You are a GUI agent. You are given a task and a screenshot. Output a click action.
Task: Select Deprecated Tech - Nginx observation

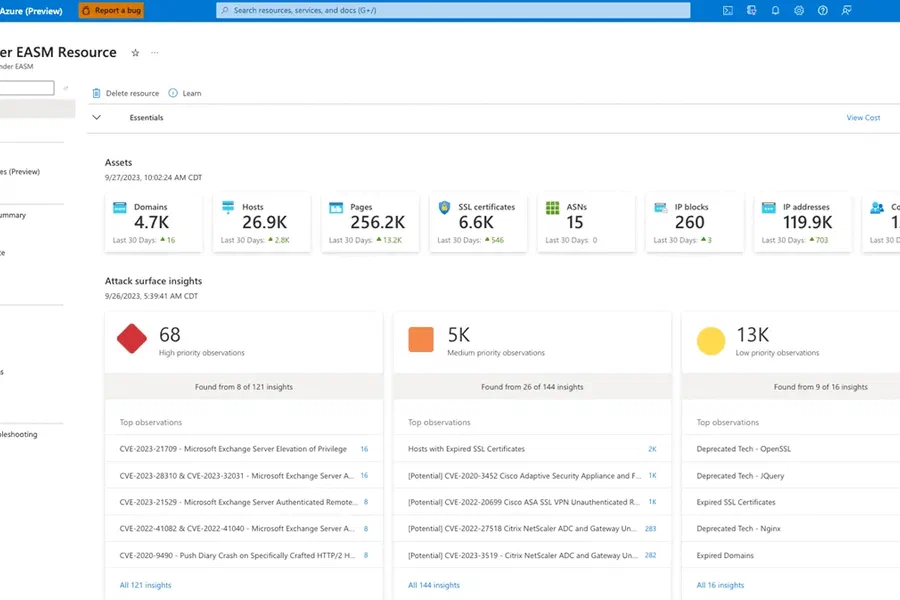tap(738, 528)
